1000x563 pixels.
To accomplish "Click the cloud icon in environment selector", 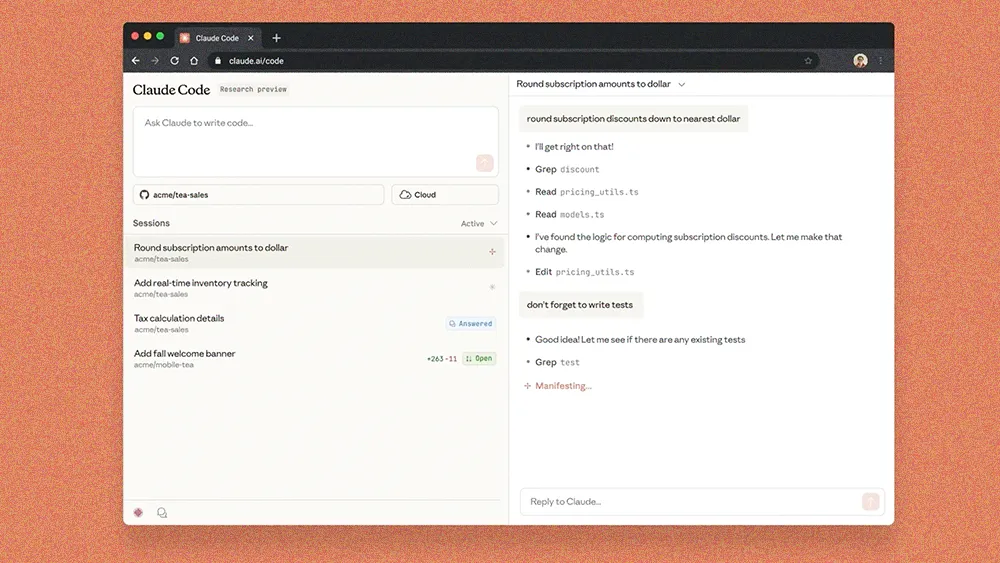I will tap(405, 194).
